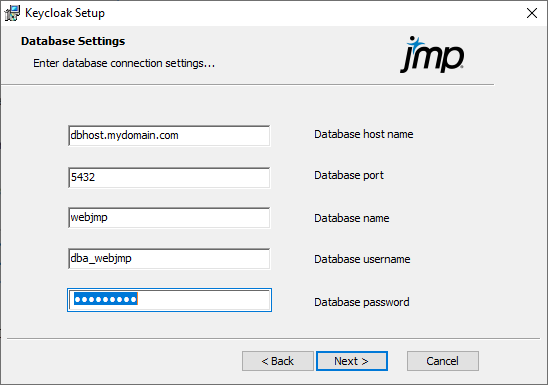The width and height of the screenshot is (548, 385).
Task: Click the Database username field
Action: point(169,259)
